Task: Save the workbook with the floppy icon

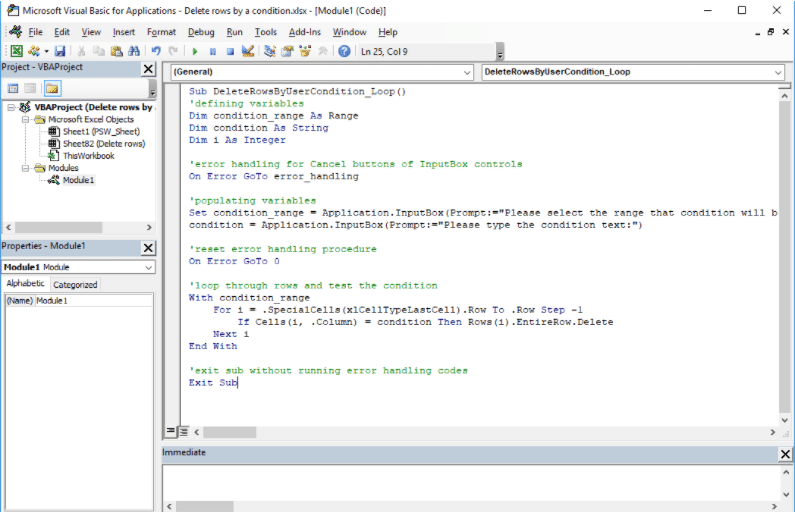Action: coord(60,51)
